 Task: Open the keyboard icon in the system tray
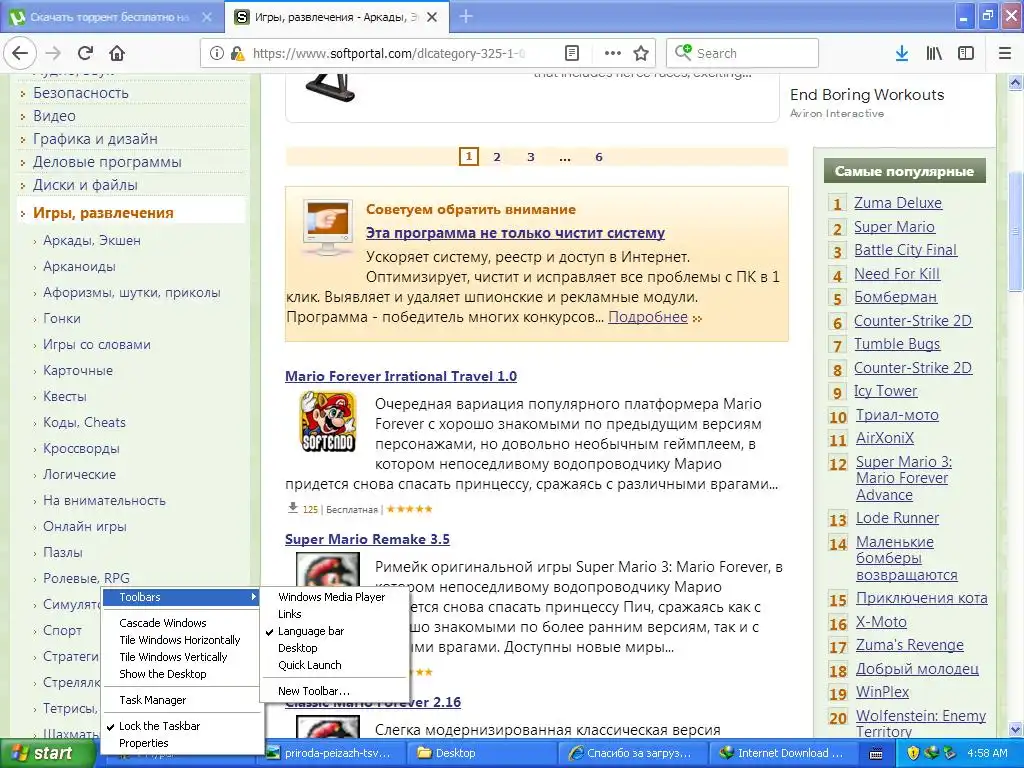click(876, 754)
